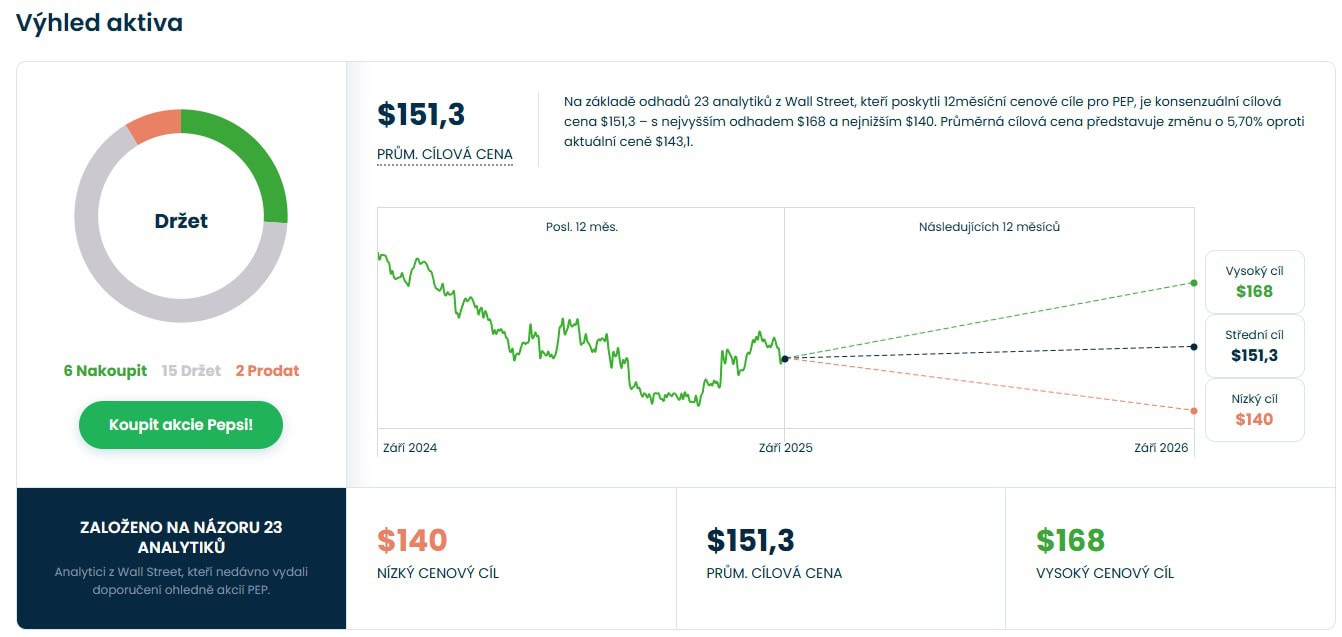This screenshot has width=1342, height=637.
Task: Click the "15 Držet" legend label
Action: [x=191, y=371]
